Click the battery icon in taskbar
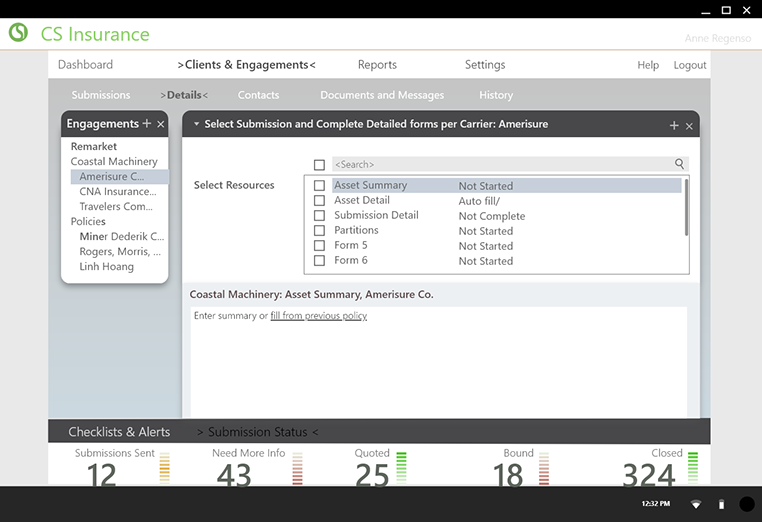 721,504
